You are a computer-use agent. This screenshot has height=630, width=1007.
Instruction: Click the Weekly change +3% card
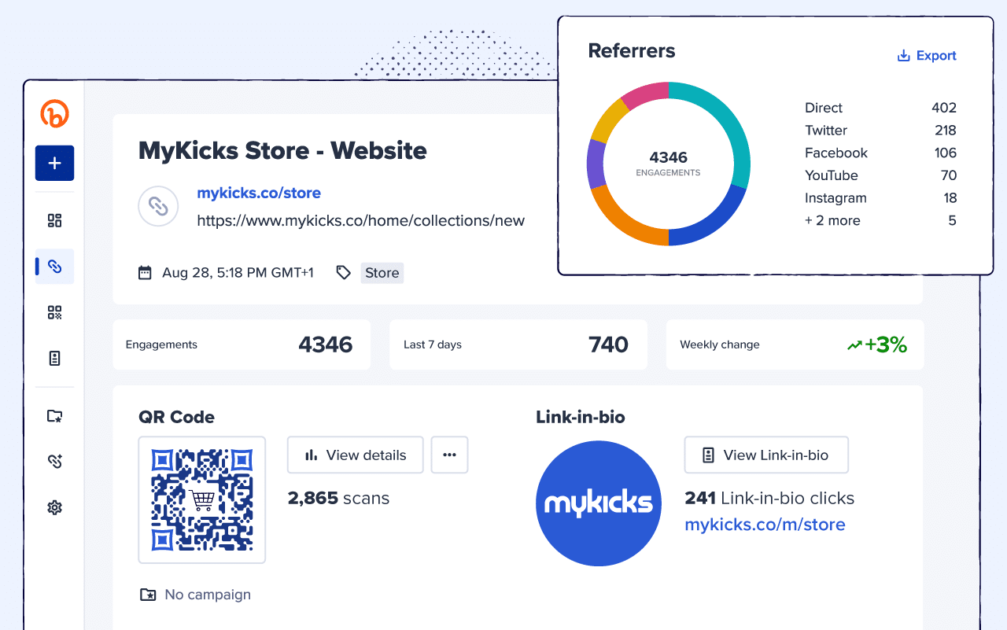coord(795,345)
